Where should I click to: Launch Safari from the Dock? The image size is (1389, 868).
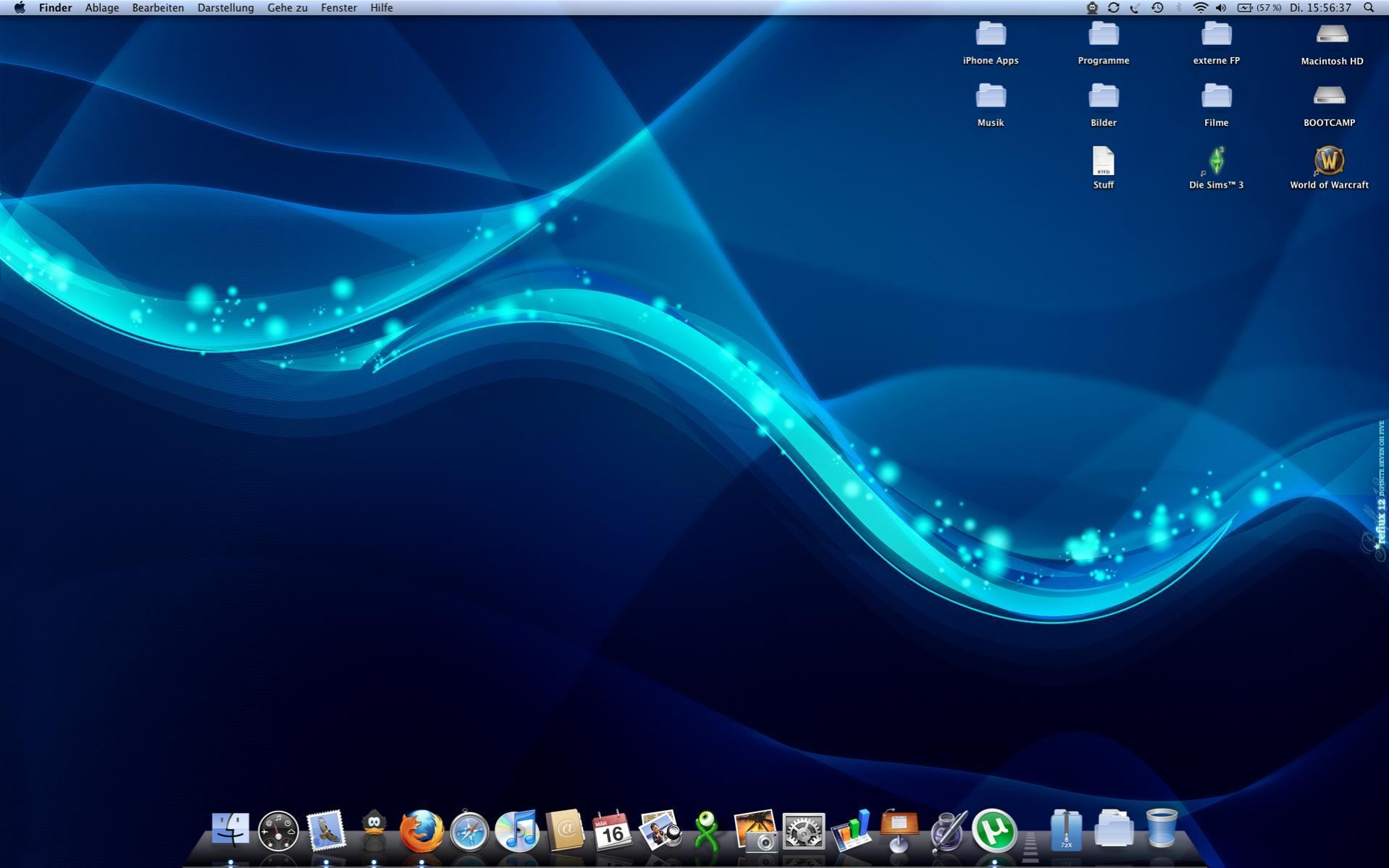[x=469, y=831]
